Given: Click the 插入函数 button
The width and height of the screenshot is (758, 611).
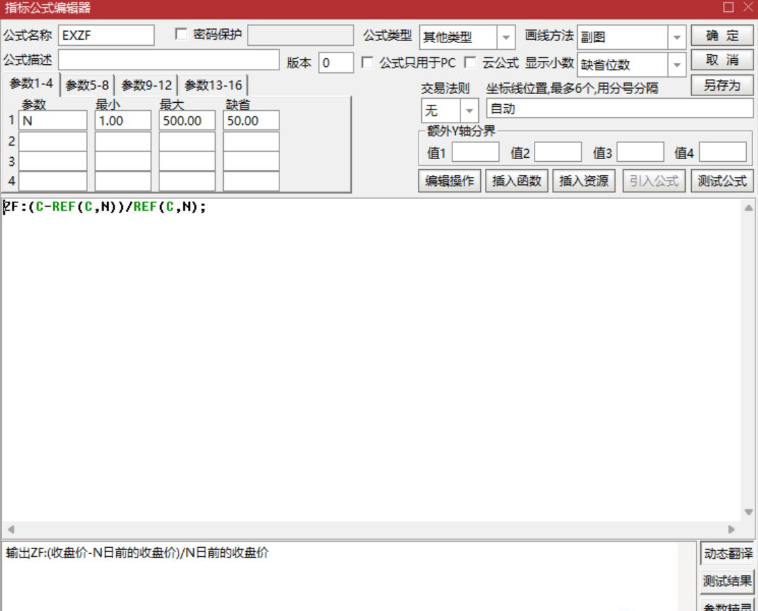Looking at the screenshot, I should (516, 181).
